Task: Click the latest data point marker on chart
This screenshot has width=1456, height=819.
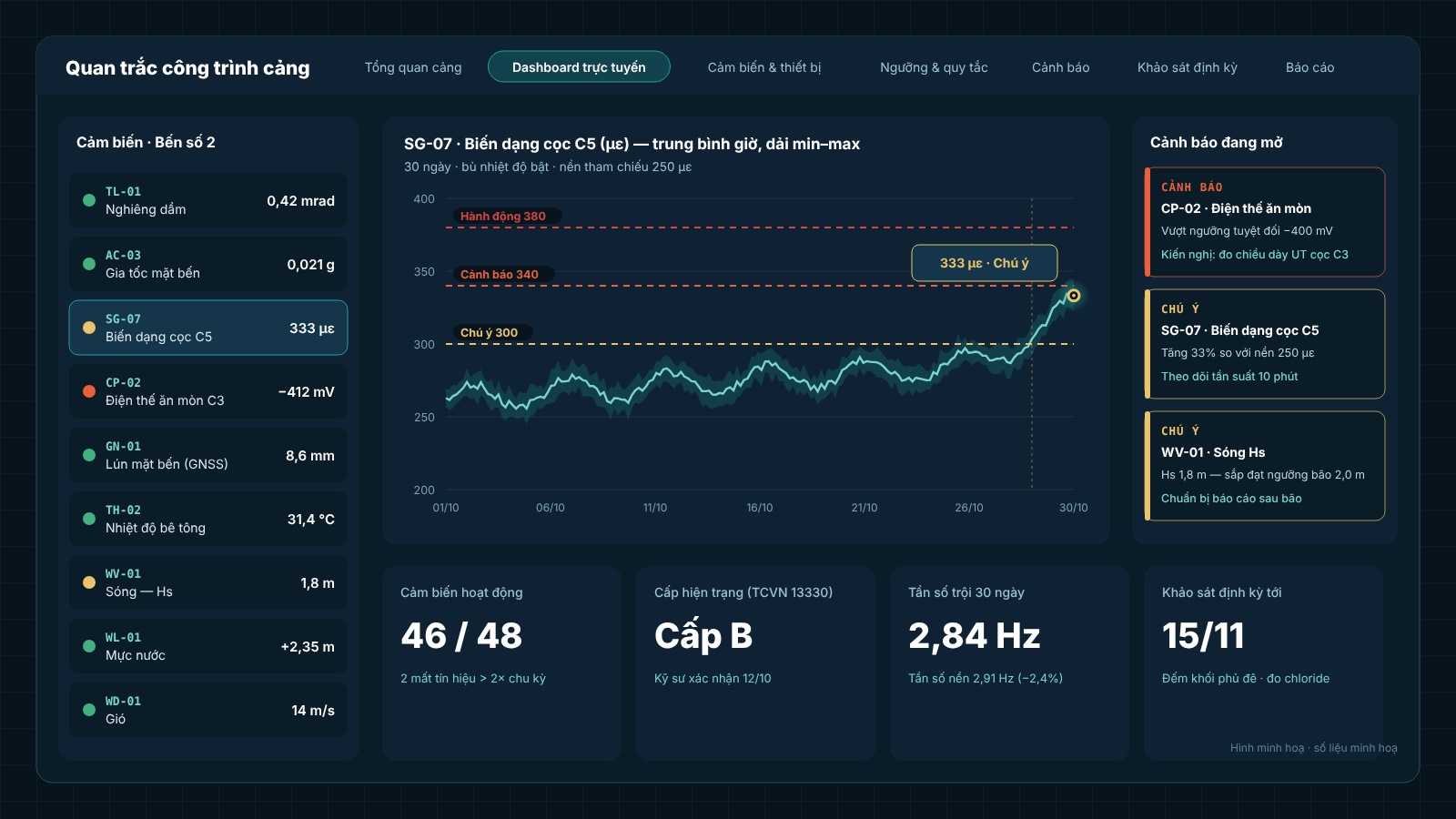Action: (x=1074, y=296)
